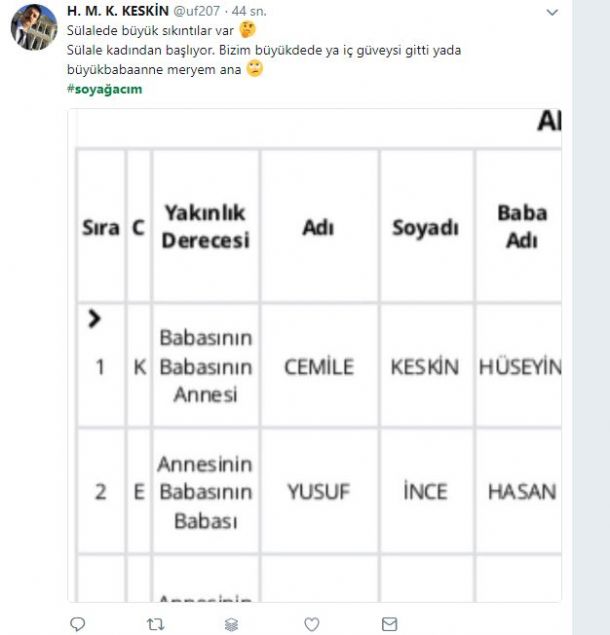Click the thinking face emoji in tweet

[x=247, y=30]
